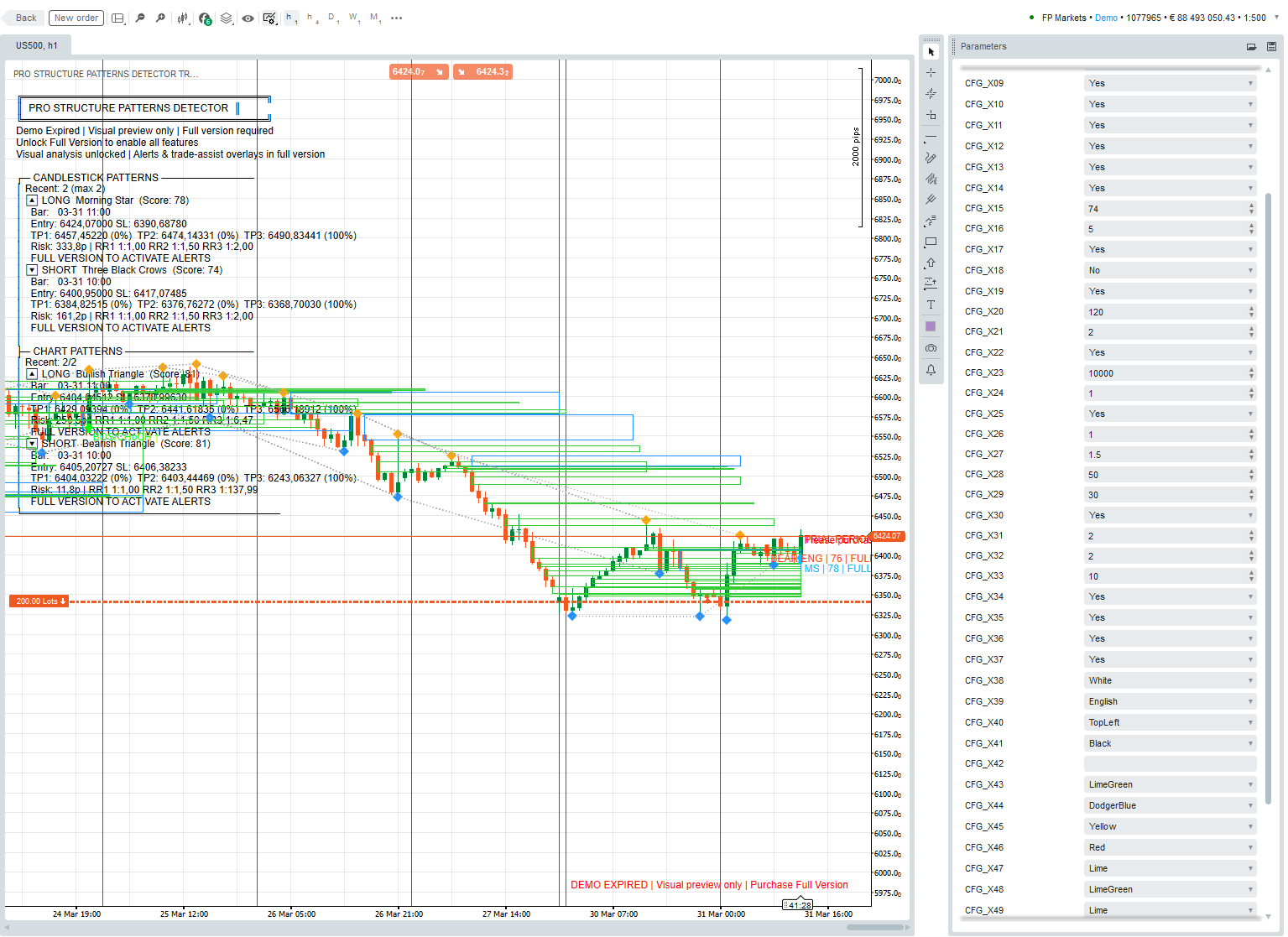Toggle the eye visibility icon in toolbar
Screen dimensions: 1288x937
pyautogui.click(x=248, y=18)
